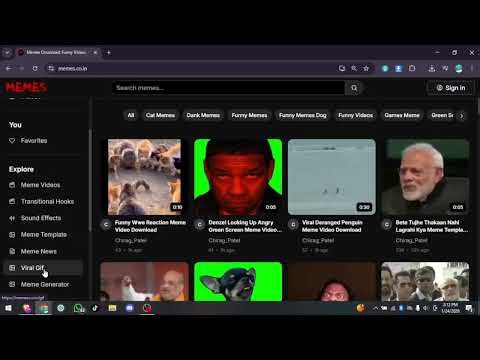The height and width of the screenshot is (360, 480).
Task: Select the Games Meme category chip
Action: pos(402,115)
